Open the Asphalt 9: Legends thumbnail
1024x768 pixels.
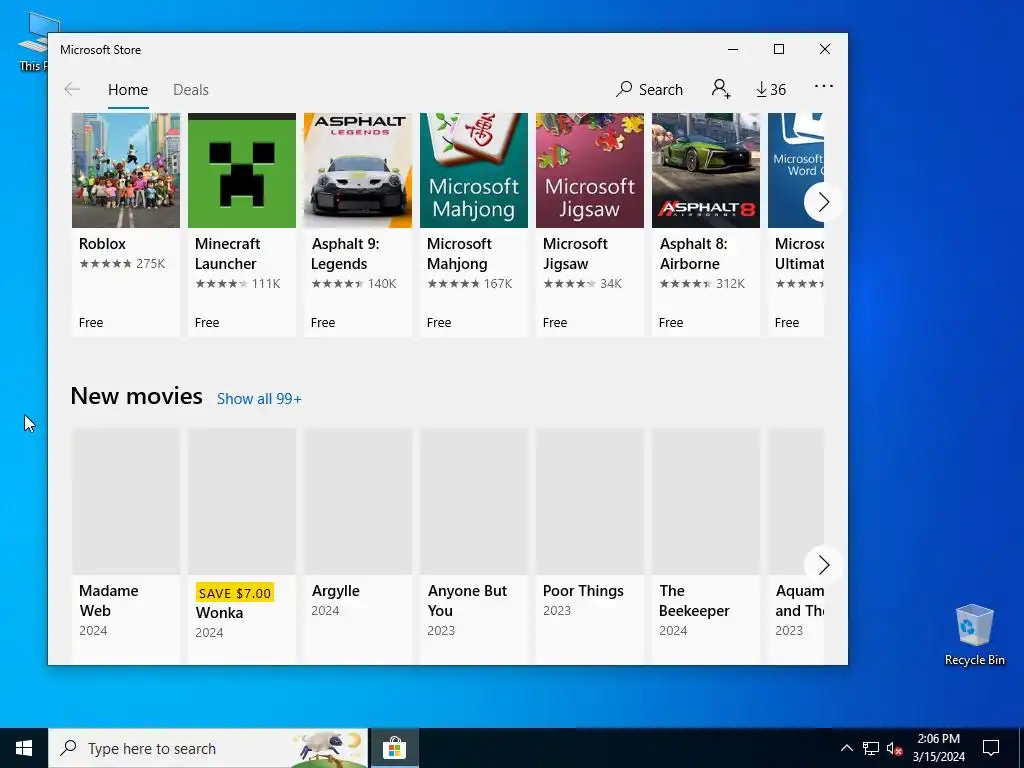click(x=358, y=170)
